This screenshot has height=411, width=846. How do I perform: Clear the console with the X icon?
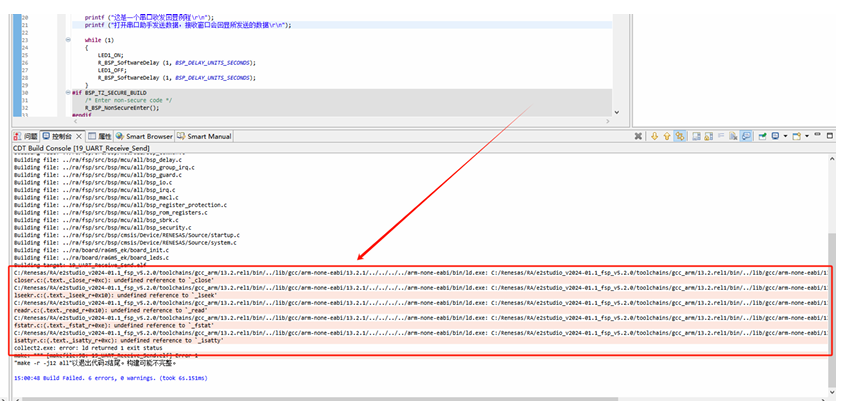(x=733, y=136)
